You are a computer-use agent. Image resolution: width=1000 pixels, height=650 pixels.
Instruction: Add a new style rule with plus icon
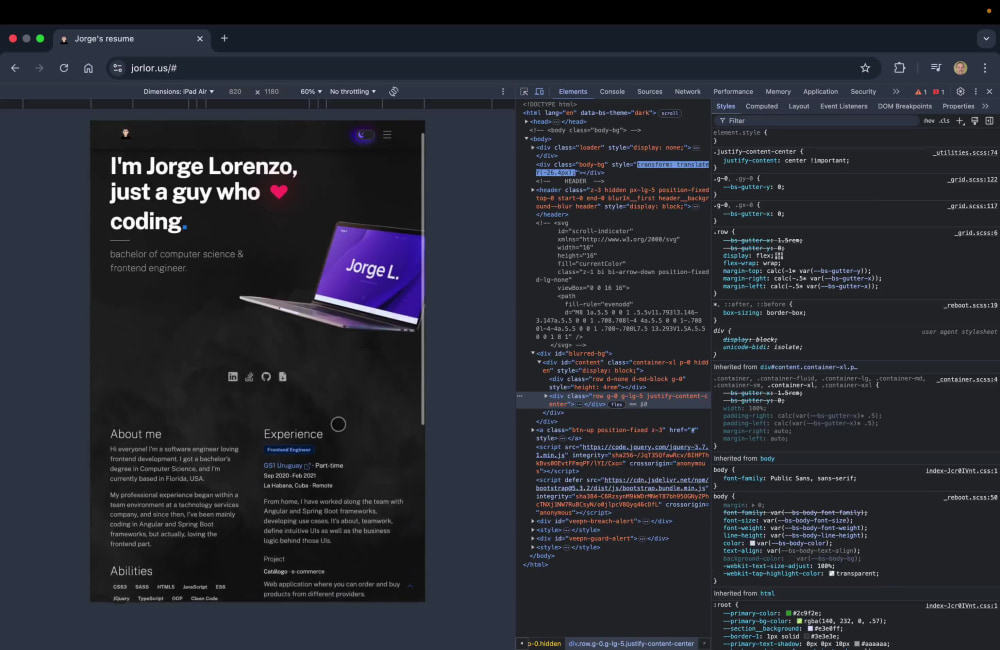(960, 121)
